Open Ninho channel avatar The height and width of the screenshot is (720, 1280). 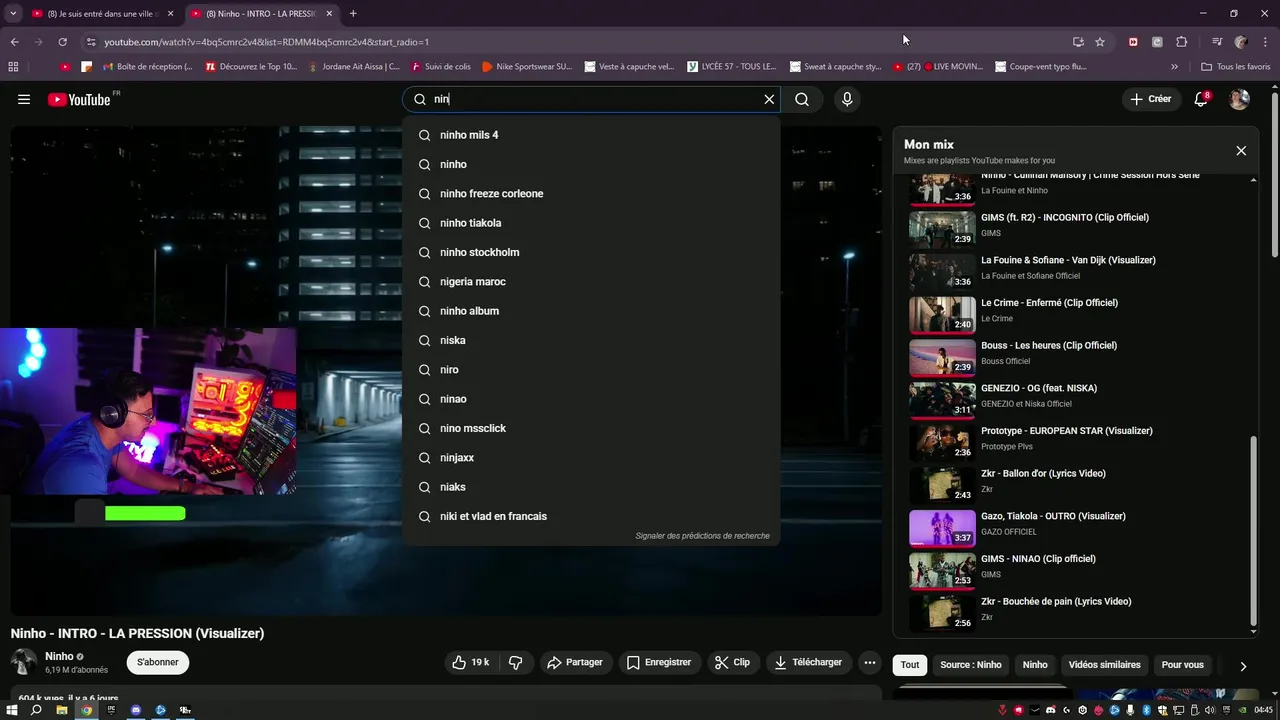tap(24, 662)
